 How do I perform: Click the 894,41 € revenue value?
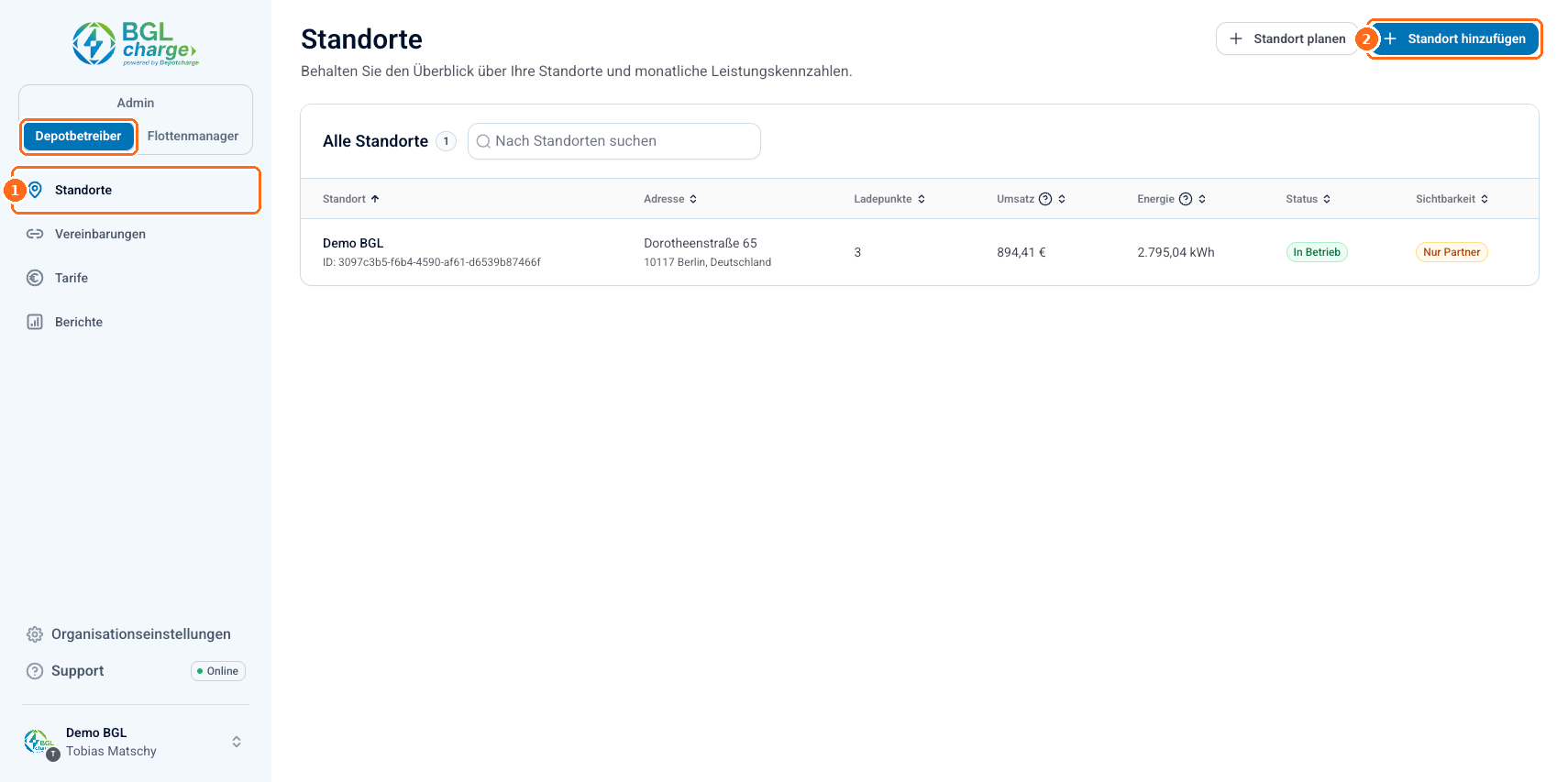(x=1021, y=252)
